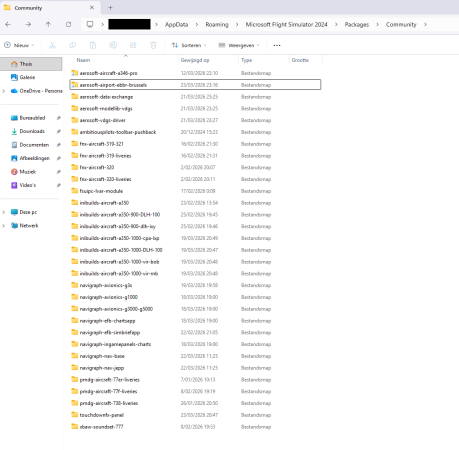The image size is (459, 450).
Task: Click the Cut scissors icon
Action: click(x=52, y=45)
